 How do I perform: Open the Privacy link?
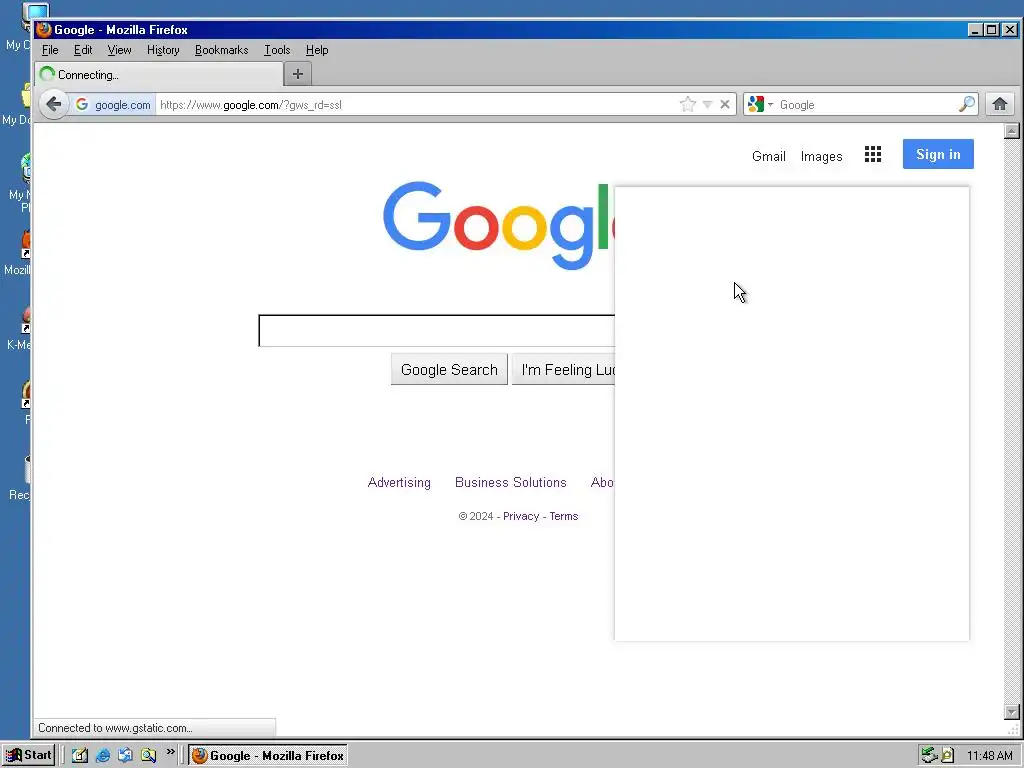click(x=520, y=516)
